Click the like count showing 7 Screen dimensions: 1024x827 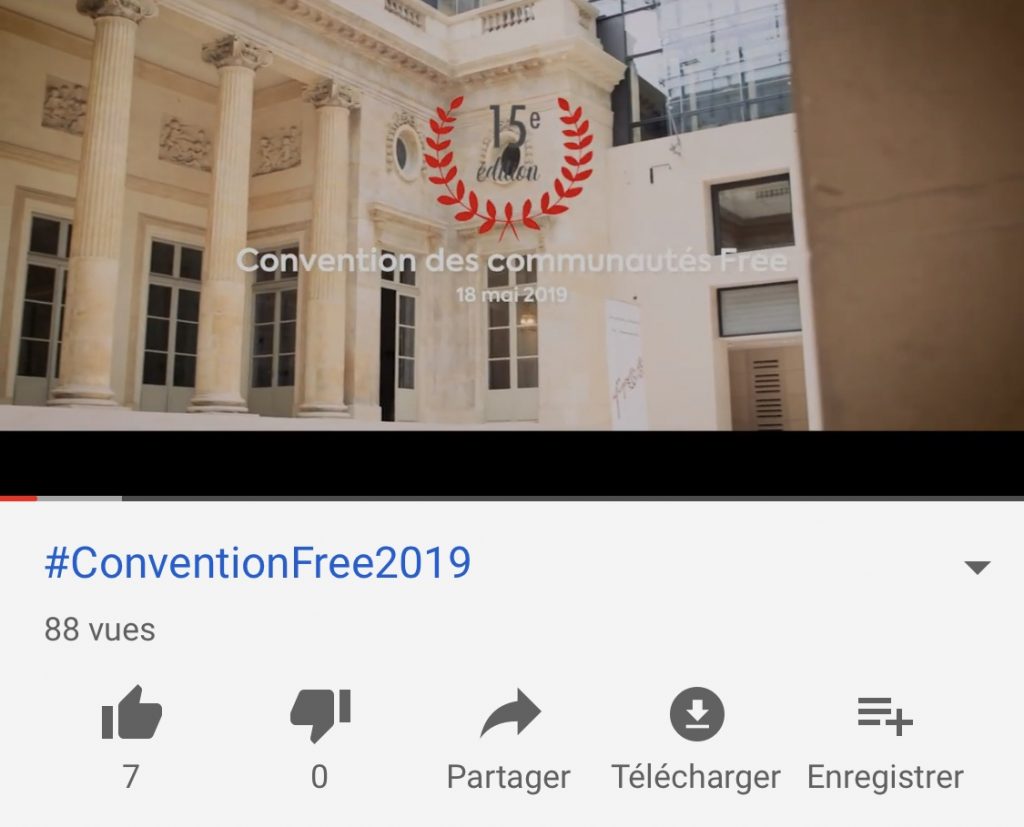pyautogui.click(x=131, y=777)
